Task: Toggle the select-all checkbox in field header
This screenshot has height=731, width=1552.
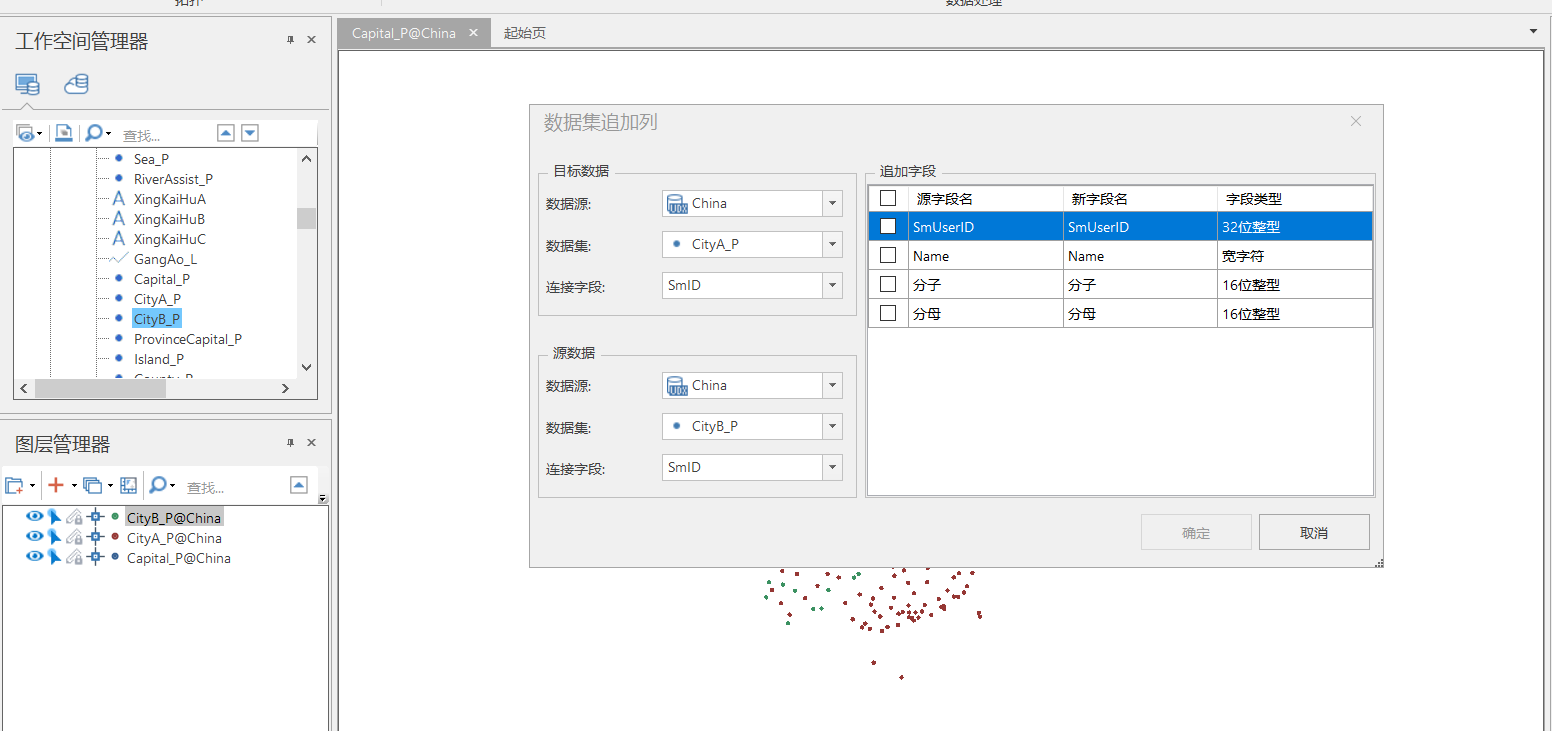Action: click(x=887, y=199)
